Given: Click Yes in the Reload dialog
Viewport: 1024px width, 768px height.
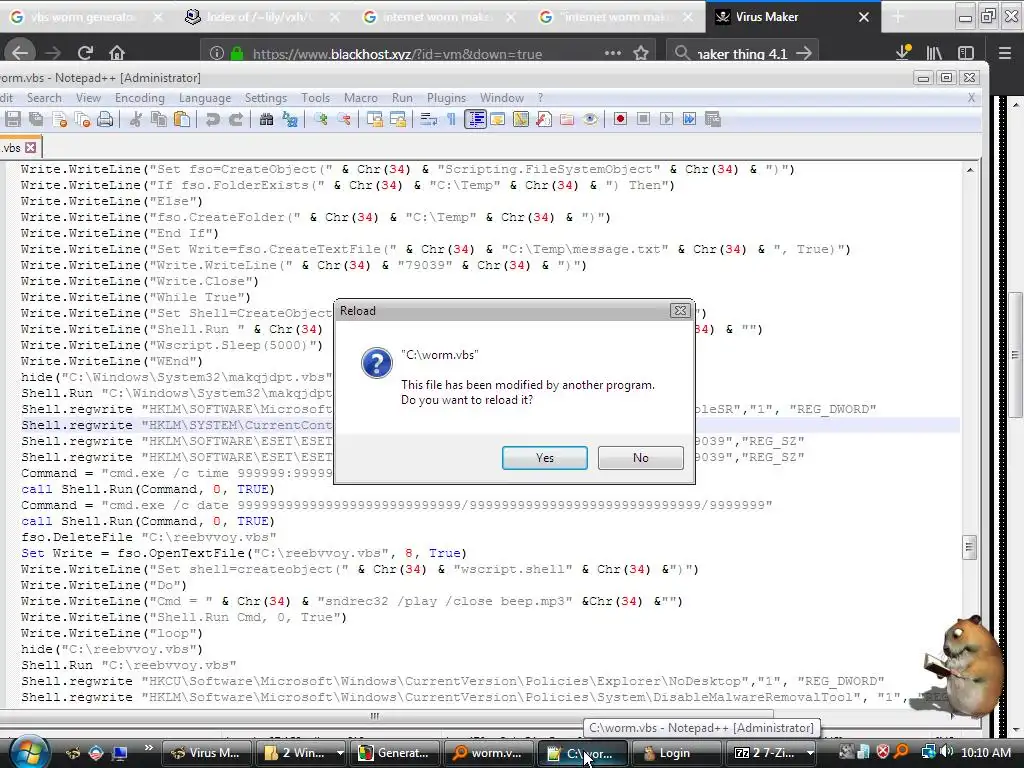Looking at the screenshot, I should (545, 458).
